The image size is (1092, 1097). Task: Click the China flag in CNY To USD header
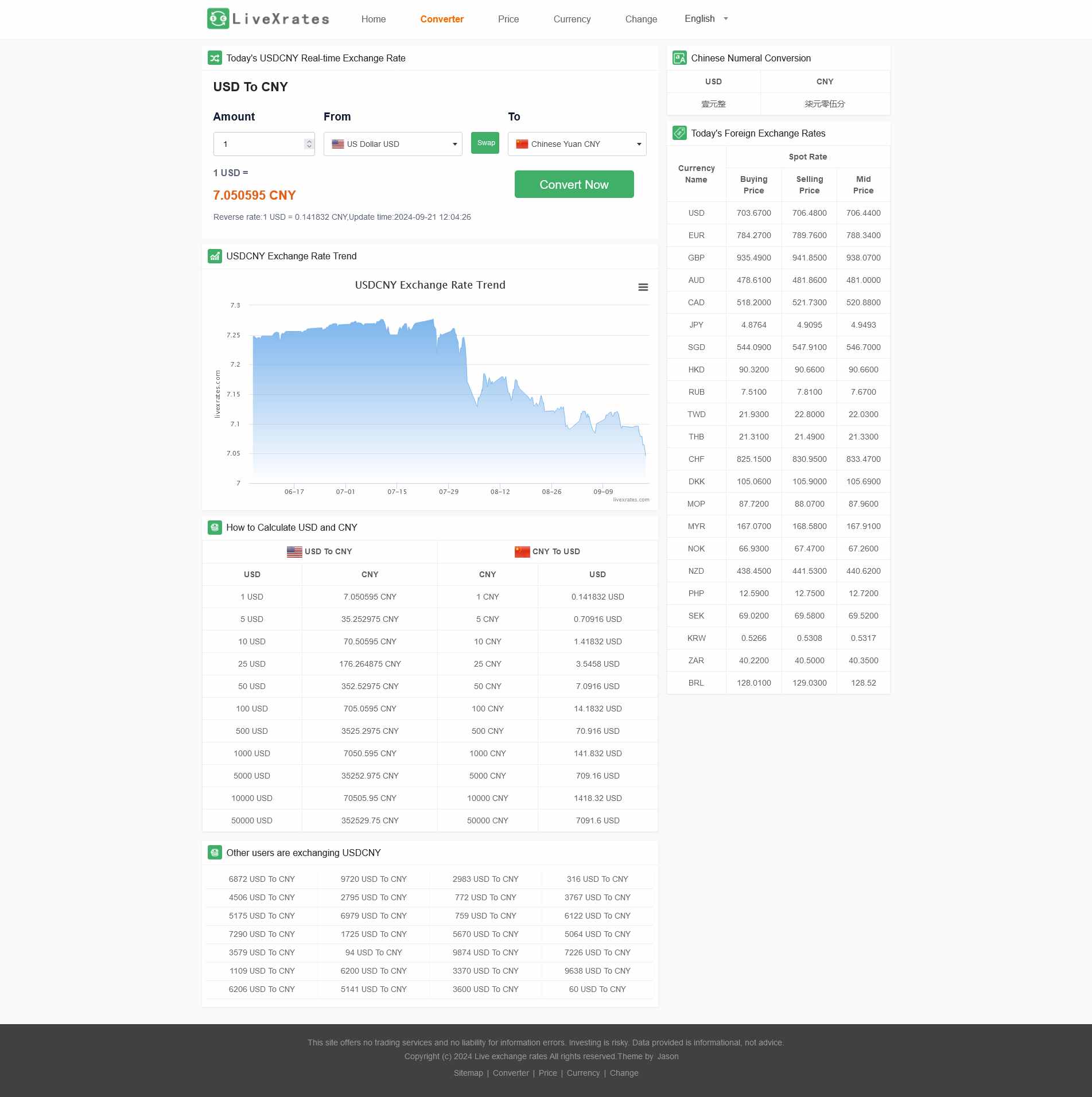[x=522, y=551]
